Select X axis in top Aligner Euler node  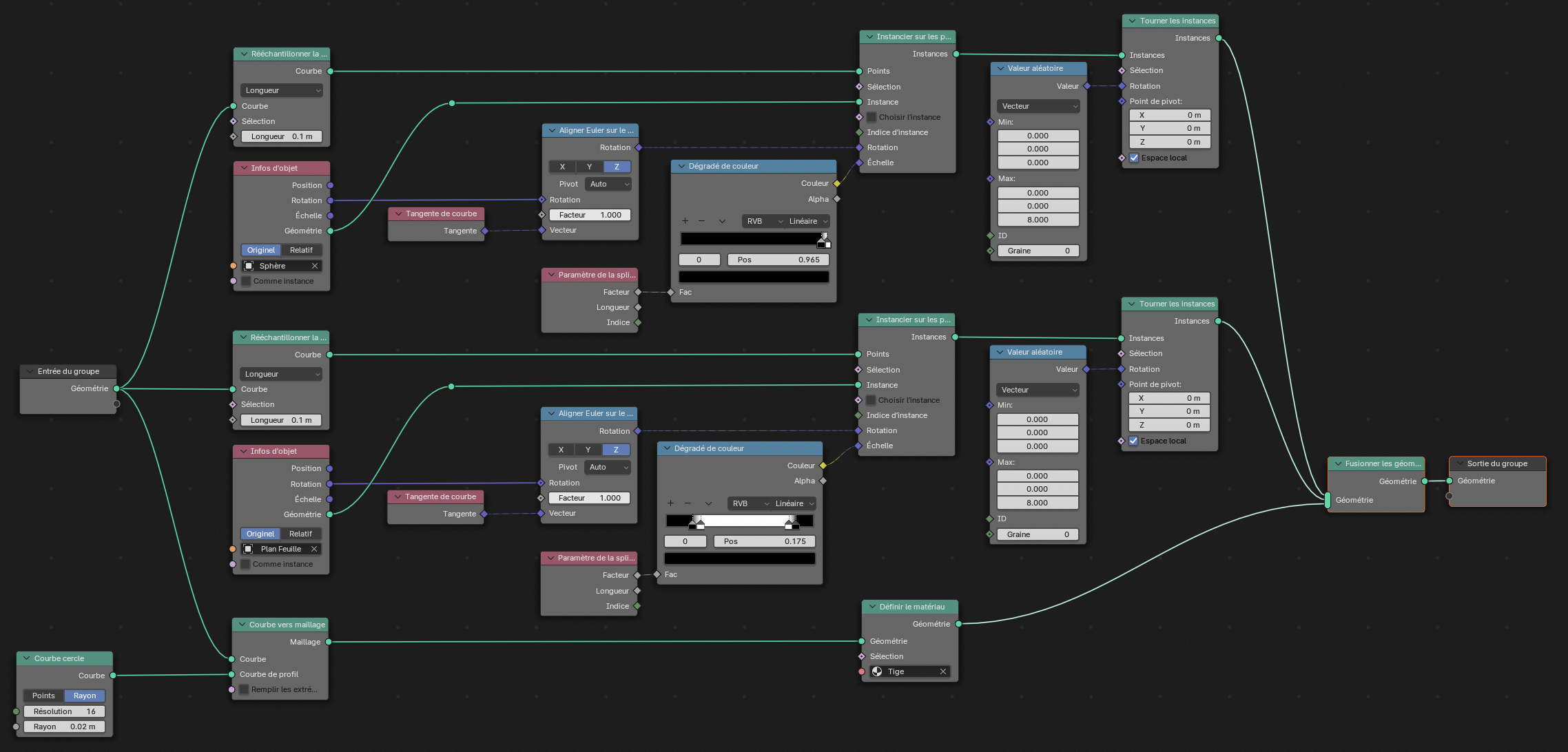click(562, 167)
